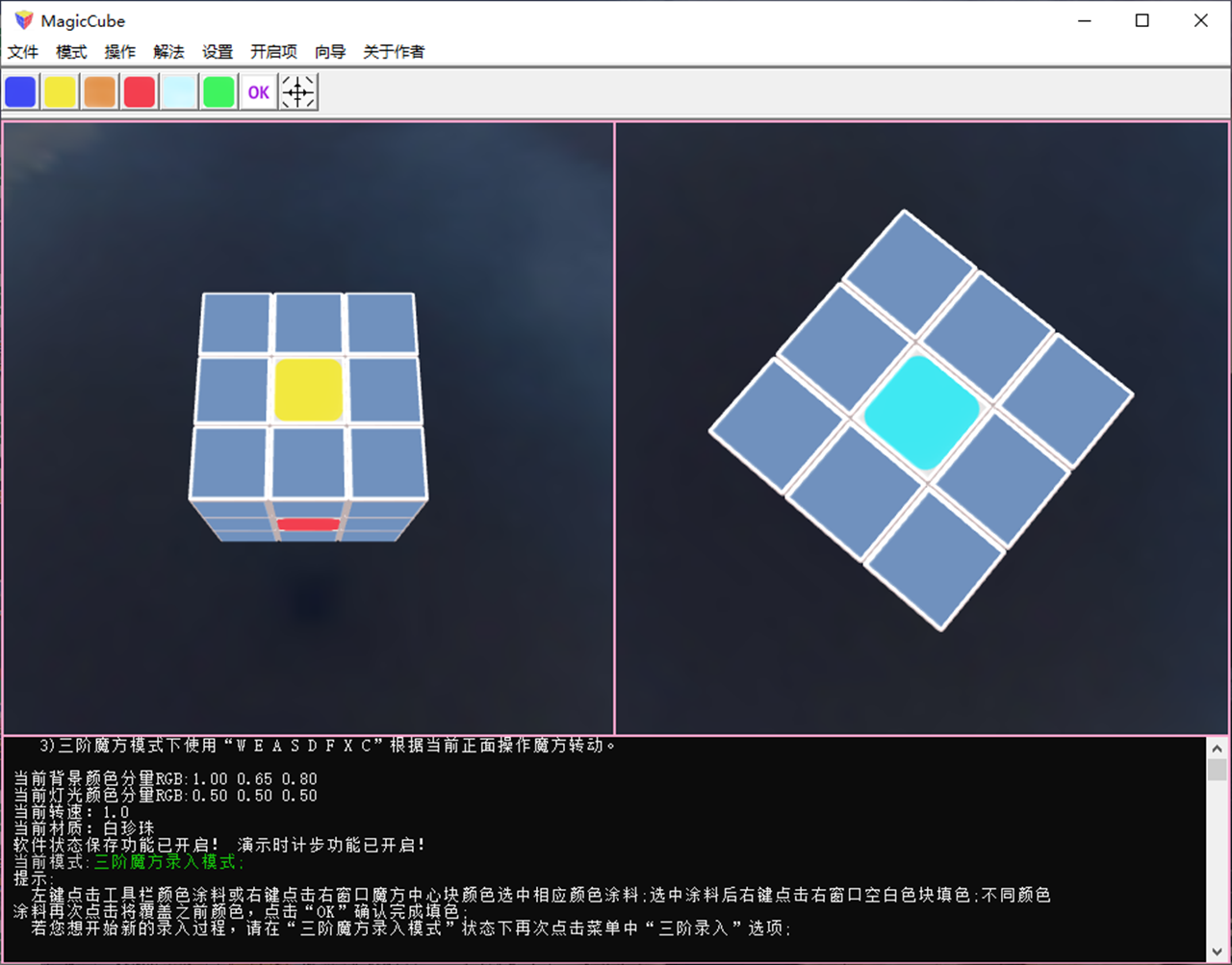1232x965 pixels.
Task: Select the red paint swatch
Action: [x=139, y=91]
